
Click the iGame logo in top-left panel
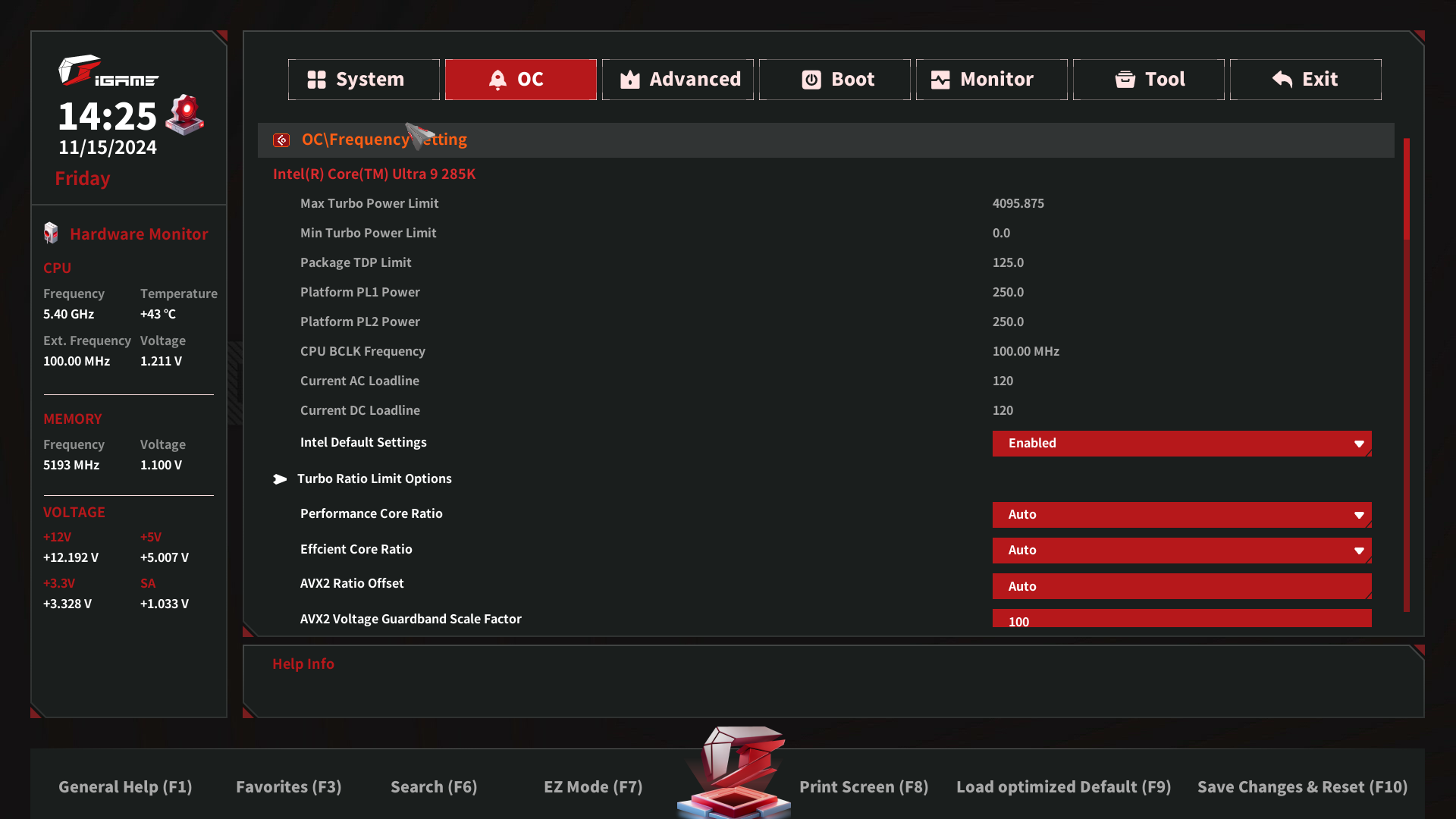108,71
